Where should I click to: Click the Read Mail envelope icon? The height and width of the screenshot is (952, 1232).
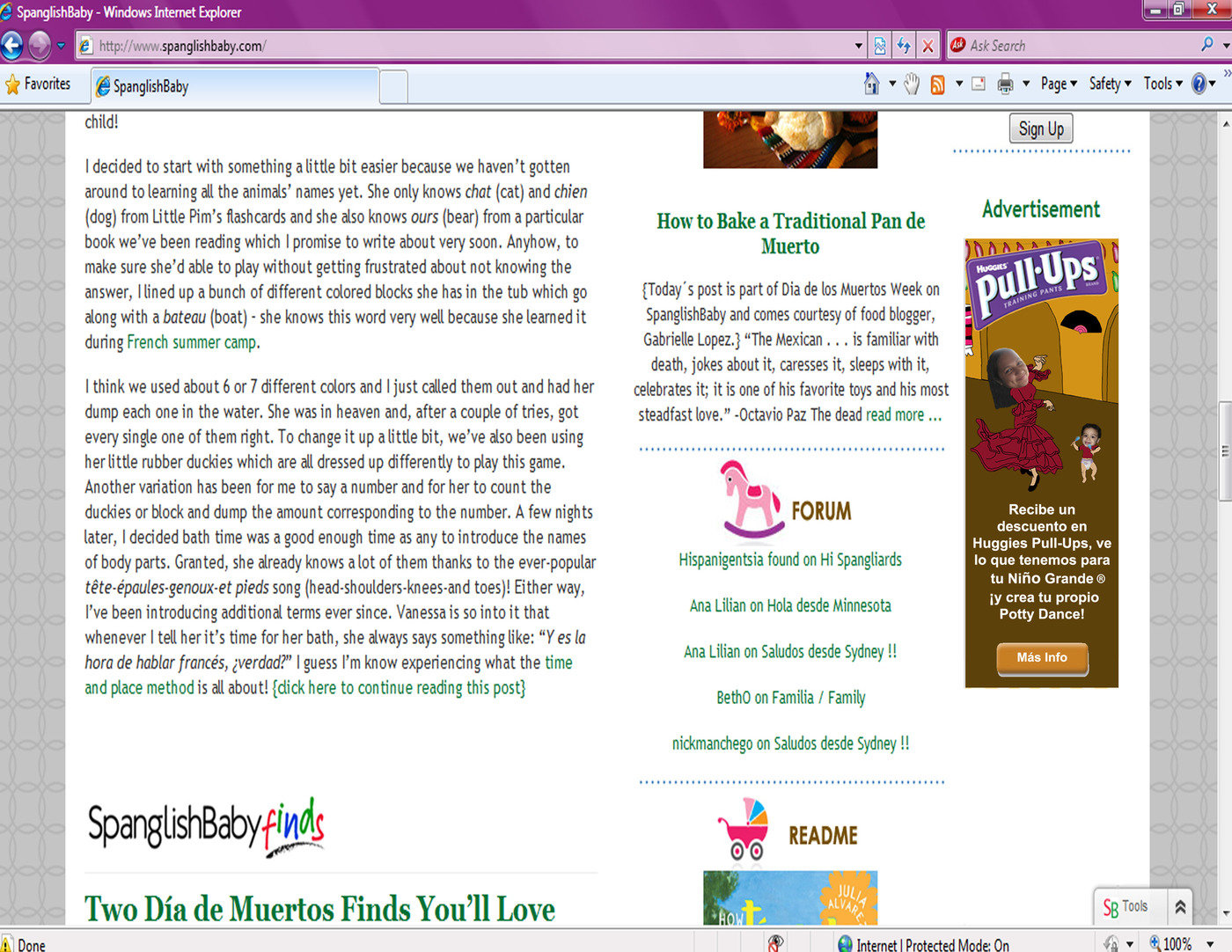click(x=978, y=84)
